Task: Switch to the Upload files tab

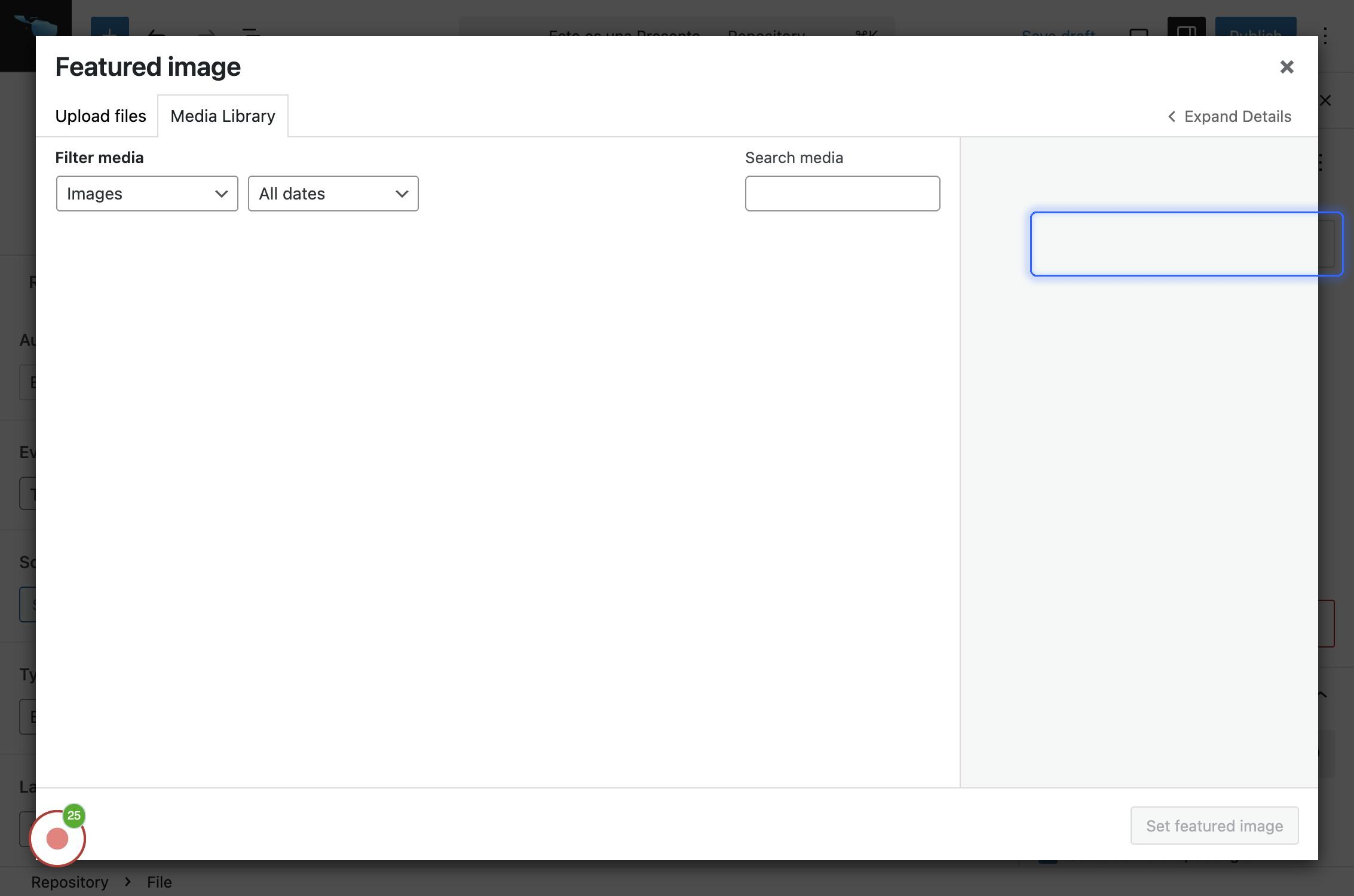Action: point(100,116)
